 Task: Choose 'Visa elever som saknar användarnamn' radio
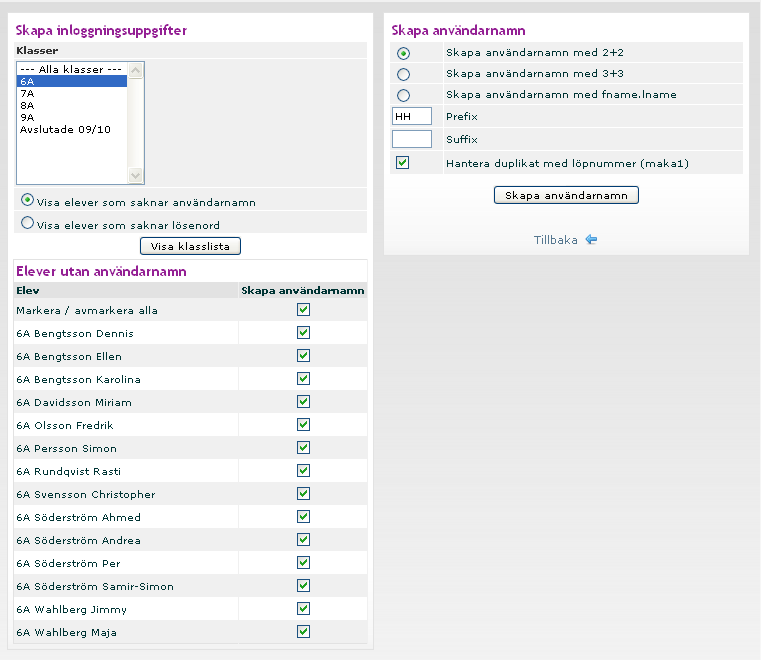point(28,199)
